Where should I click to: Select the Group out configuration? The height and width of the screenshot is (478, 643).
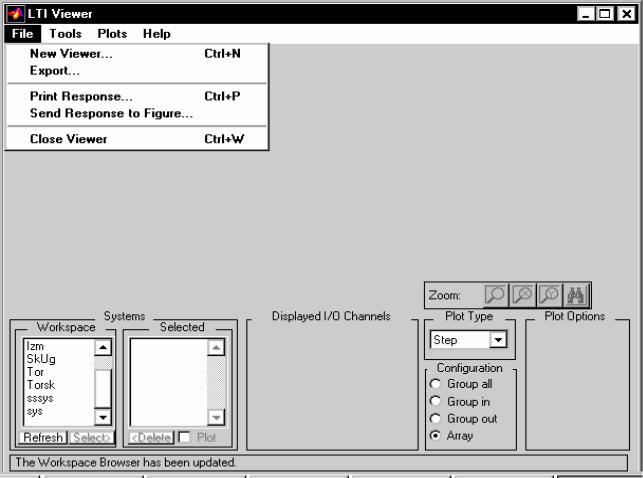pos(463,419)
